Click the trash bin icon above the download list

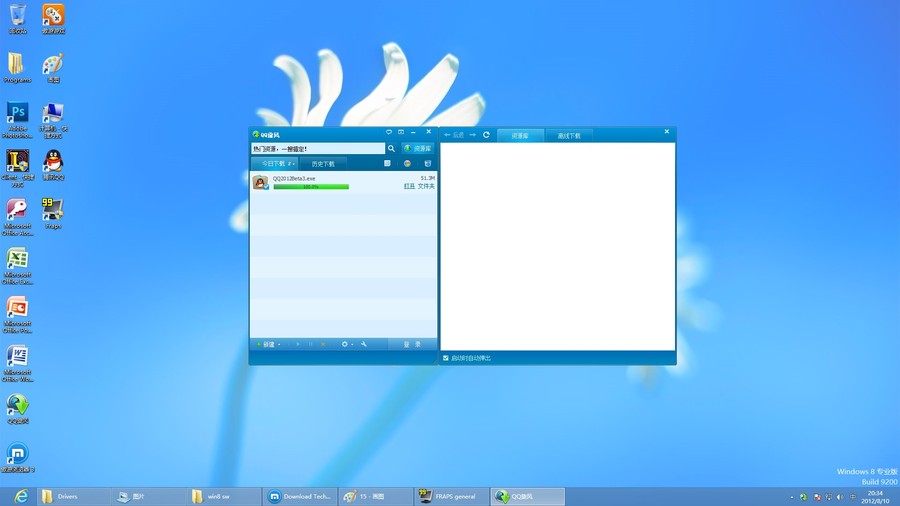(428, 163)
